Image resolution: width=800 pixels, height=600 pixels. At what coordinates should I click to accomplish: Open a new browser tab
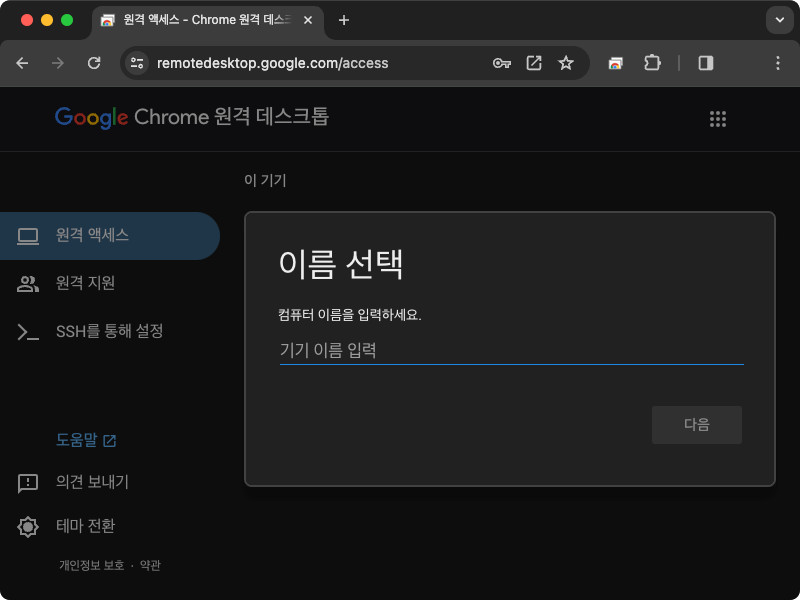point(344,20)
